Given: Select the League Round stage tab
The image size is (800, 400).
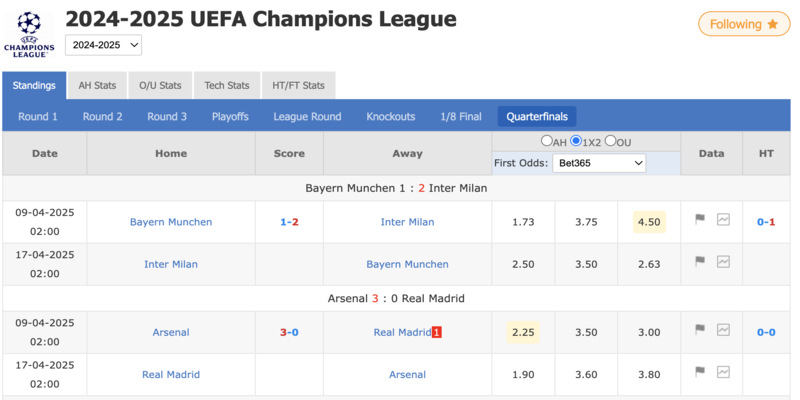Looking at the screenshot, I should [x=307, y=116].
